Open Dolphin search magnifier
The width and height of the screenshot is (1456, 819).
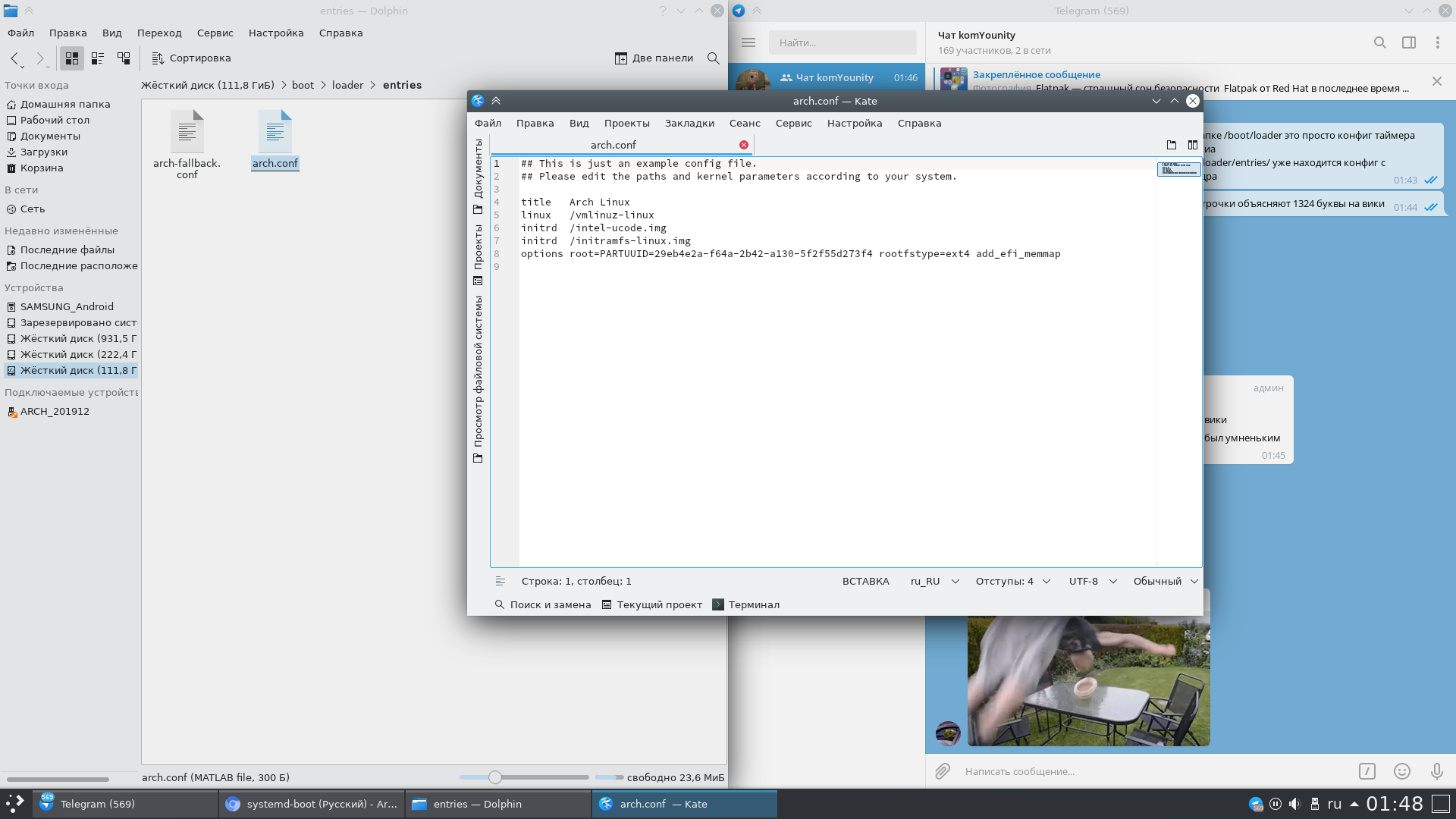point(713,58)
